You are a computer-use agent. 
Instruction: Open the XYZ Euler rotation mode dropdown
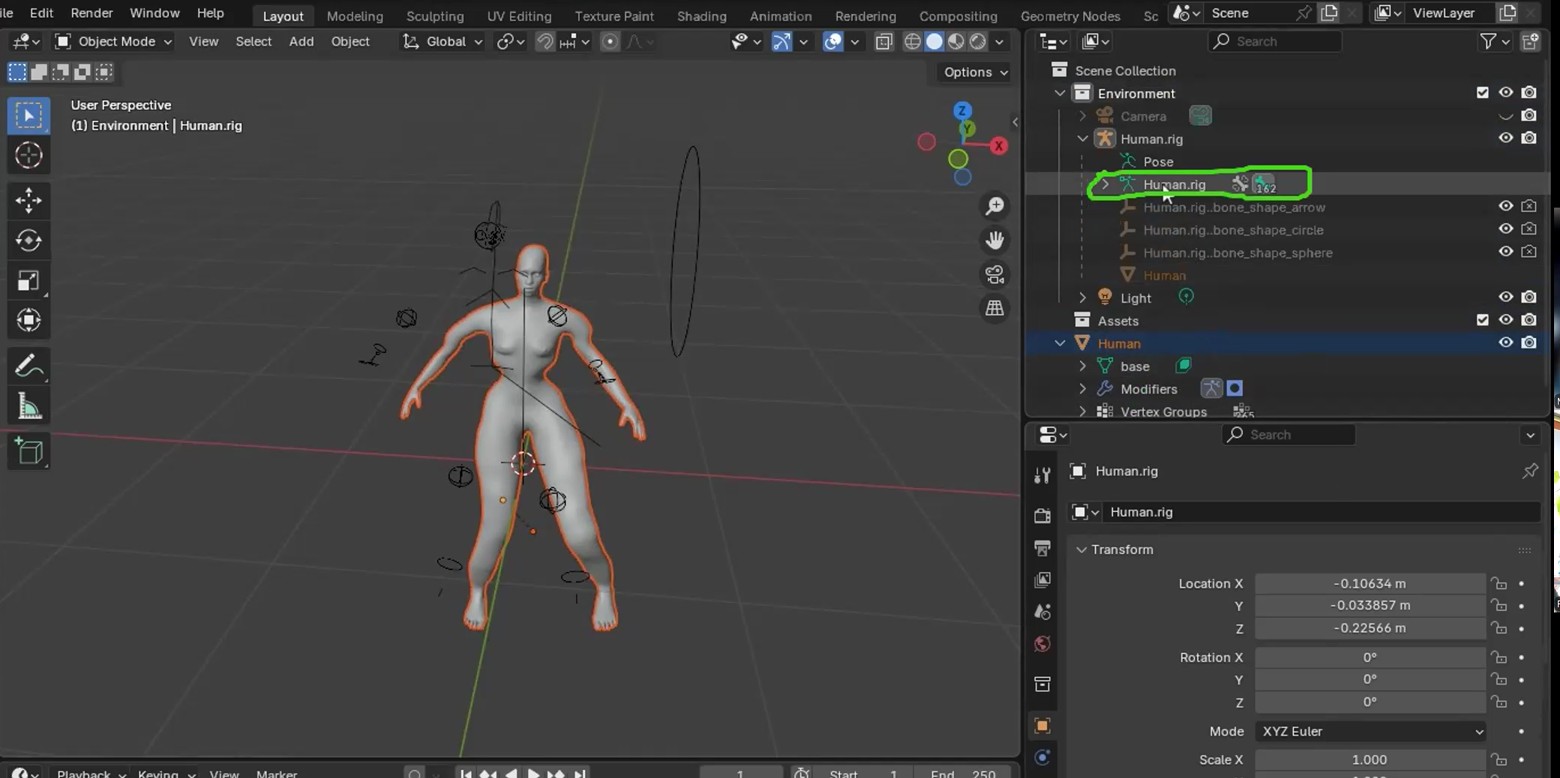pos(1370,731)
